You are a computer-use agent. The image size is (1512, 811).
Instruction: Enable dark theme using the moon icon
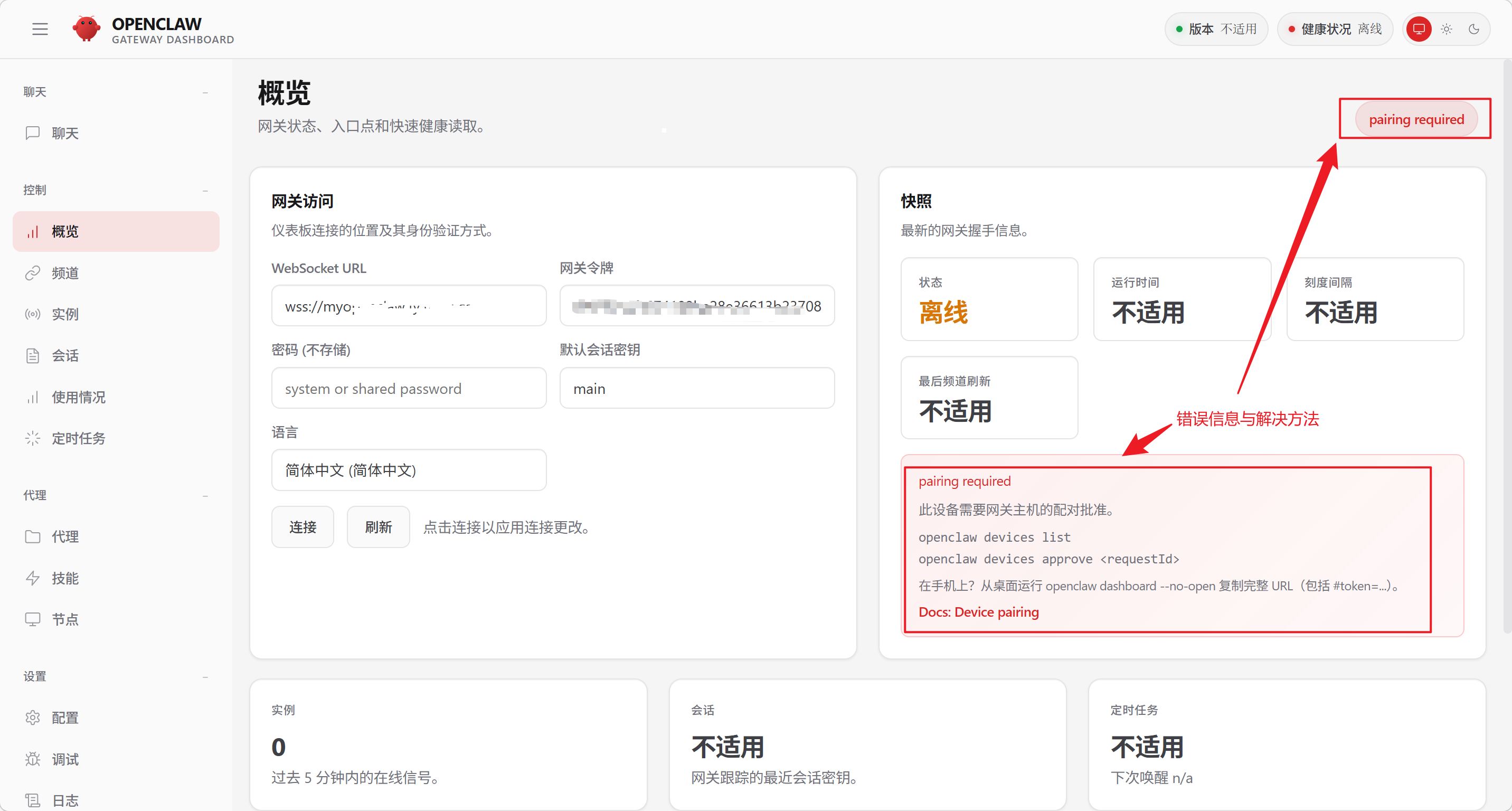[1475, 29]
